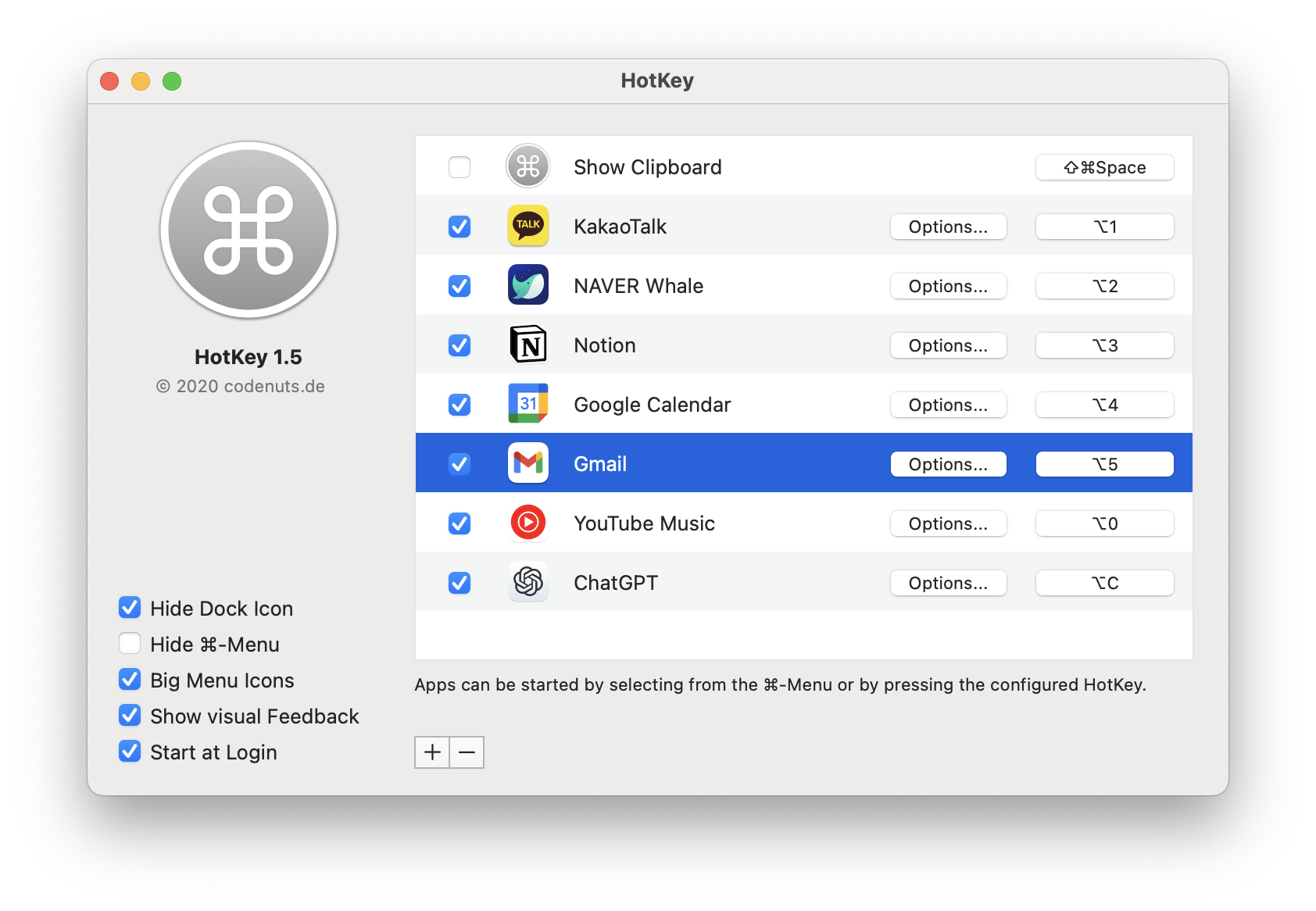The height and width of the screenshot is (911, 1316).
Task: Click the Show Clipboard command icon
Action: 528,166
